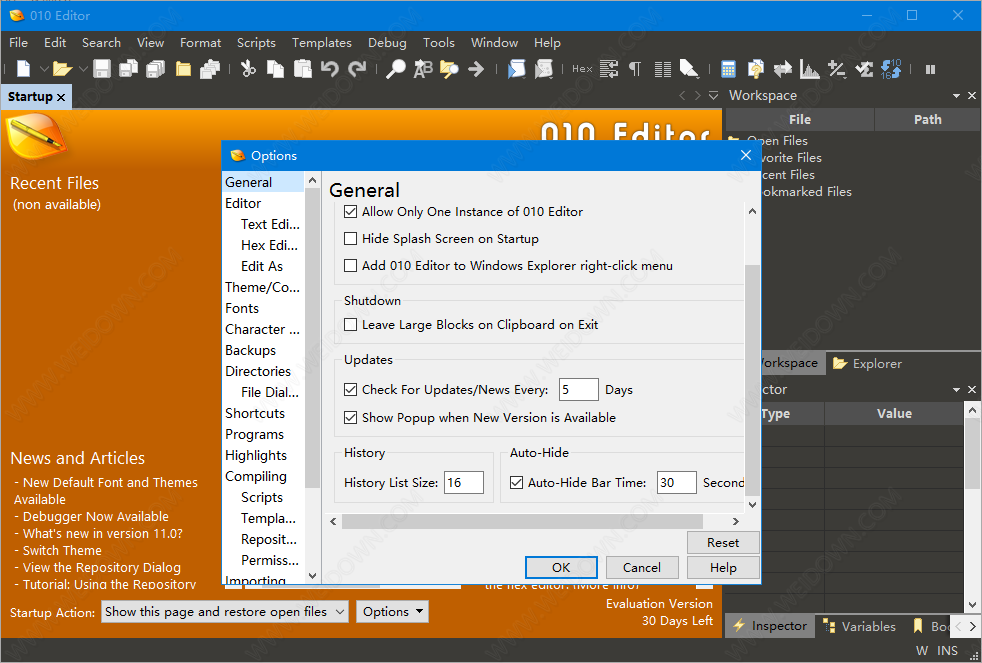The height and width of the screenshot is (663, 982).
Task: Click the Run Template icon
Action: pos(544,69)
